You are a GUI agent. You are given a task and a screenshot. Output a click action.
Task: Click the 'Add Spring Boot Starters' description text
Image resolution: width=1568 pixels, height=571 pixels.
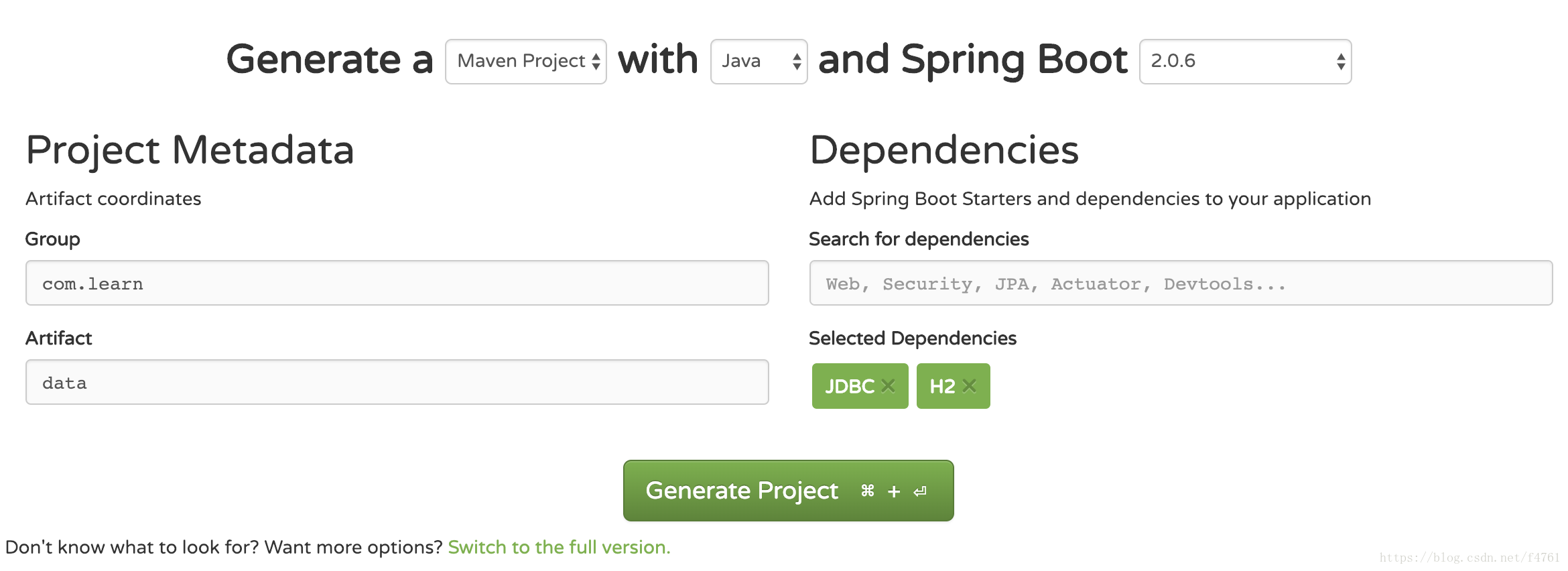(x=1090, y=199)
